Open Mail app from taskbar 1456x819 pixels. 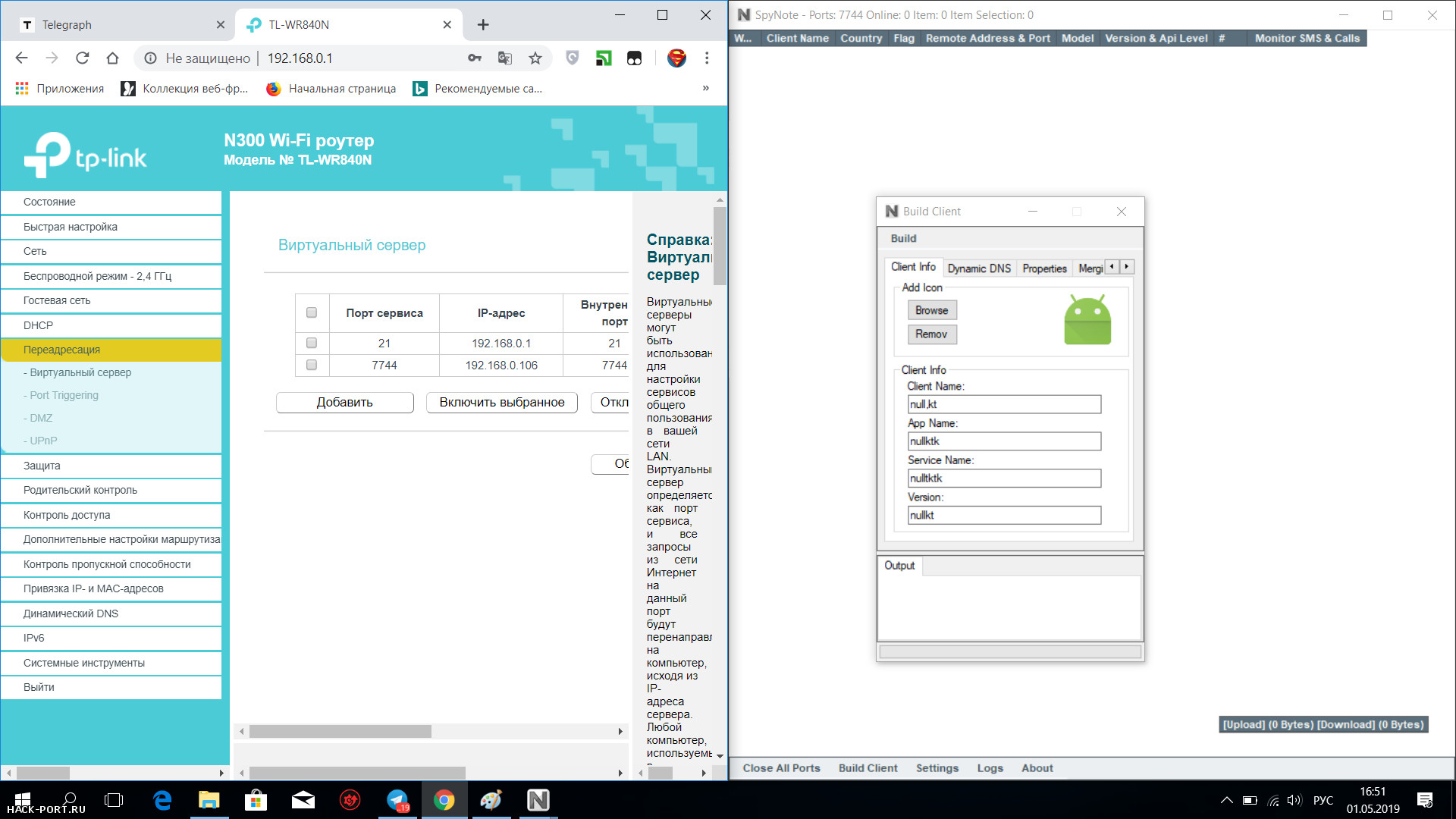[x=303, y=800]
